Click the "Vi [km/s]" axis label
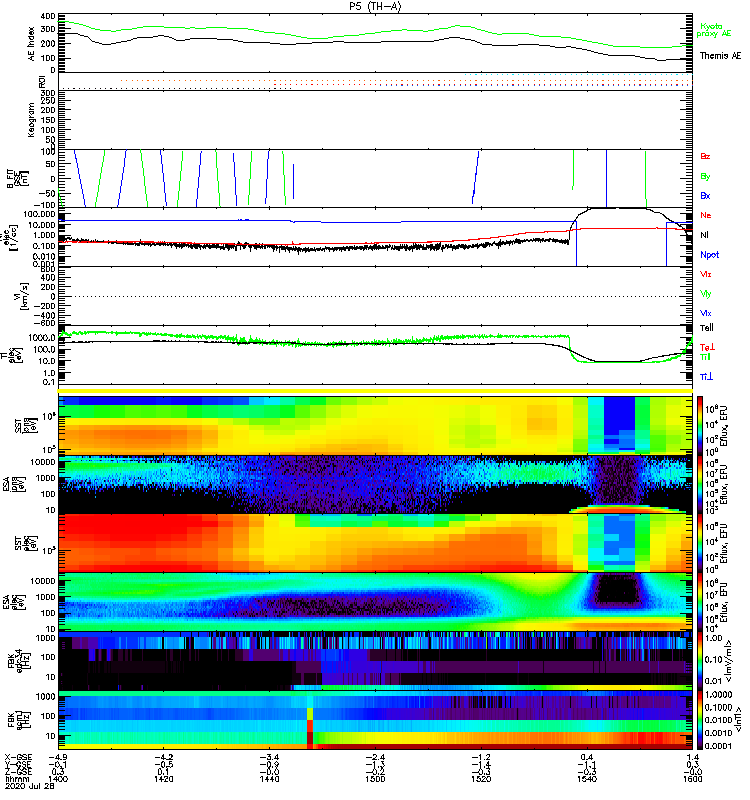Image resolution: width=750 pixels, height=800 pixels. (23, 296)
